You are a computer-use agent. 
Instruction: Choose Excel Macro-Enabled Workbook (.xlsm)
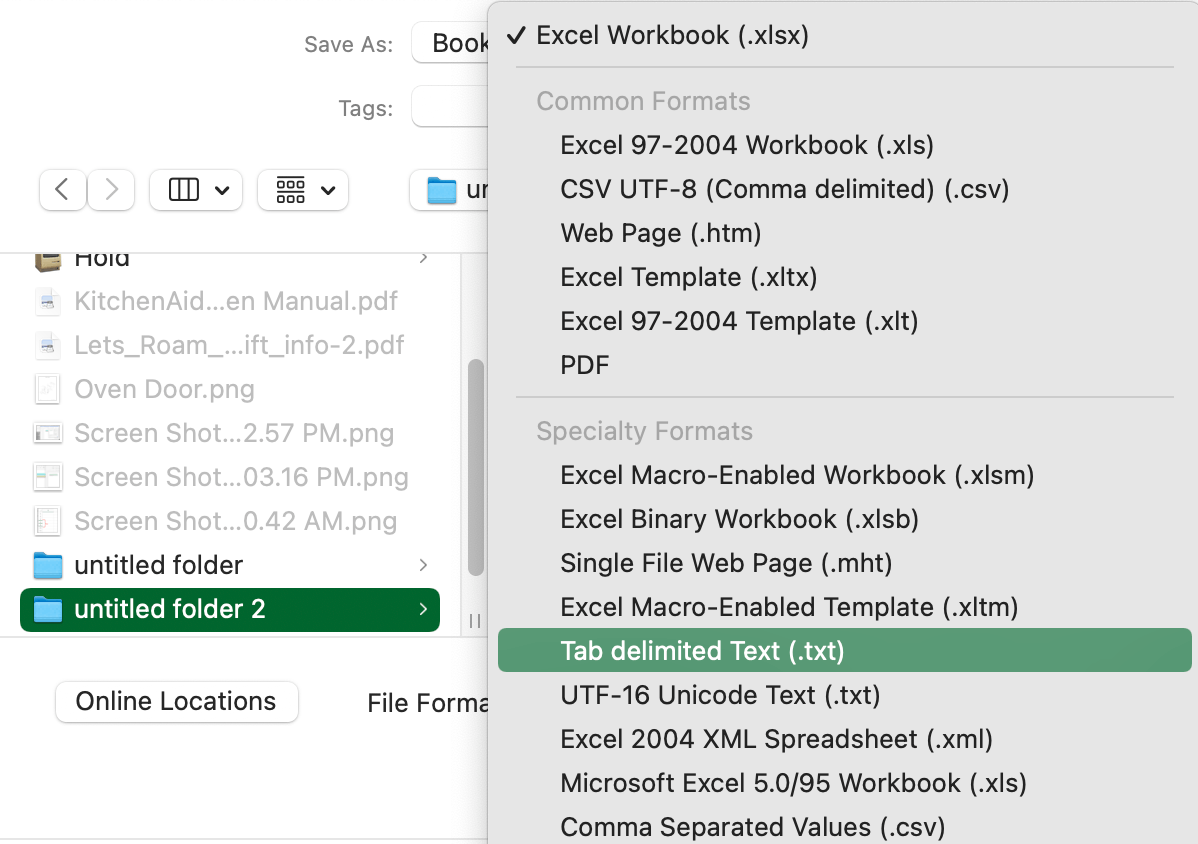797,475
